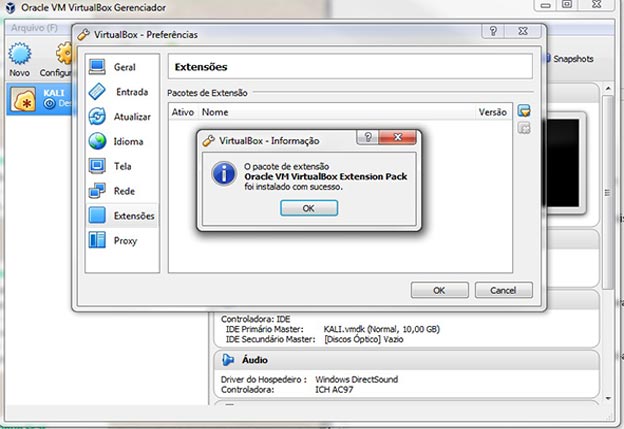Click the 'Controladora: IDE' text
Image resolution: width=624 pixels, height=429 pixels.
click(255, 319)
